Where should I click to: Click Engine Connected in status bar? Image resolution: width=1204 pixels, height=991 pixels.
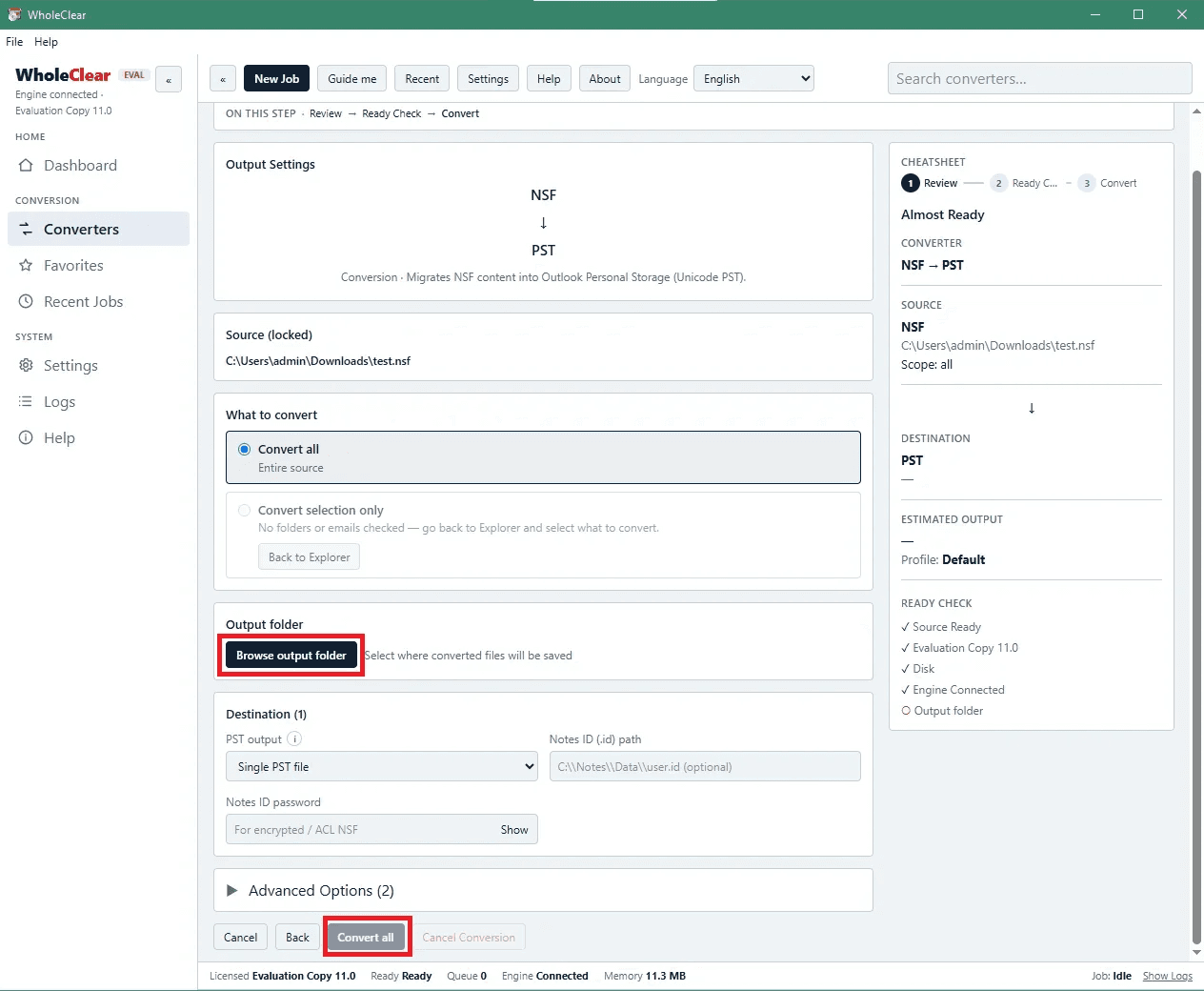tap(545, 976)
